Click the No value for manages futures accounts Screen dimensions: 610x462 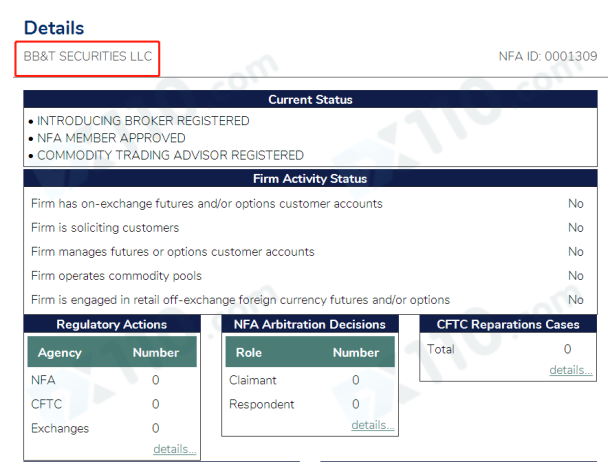pos(576,252)
